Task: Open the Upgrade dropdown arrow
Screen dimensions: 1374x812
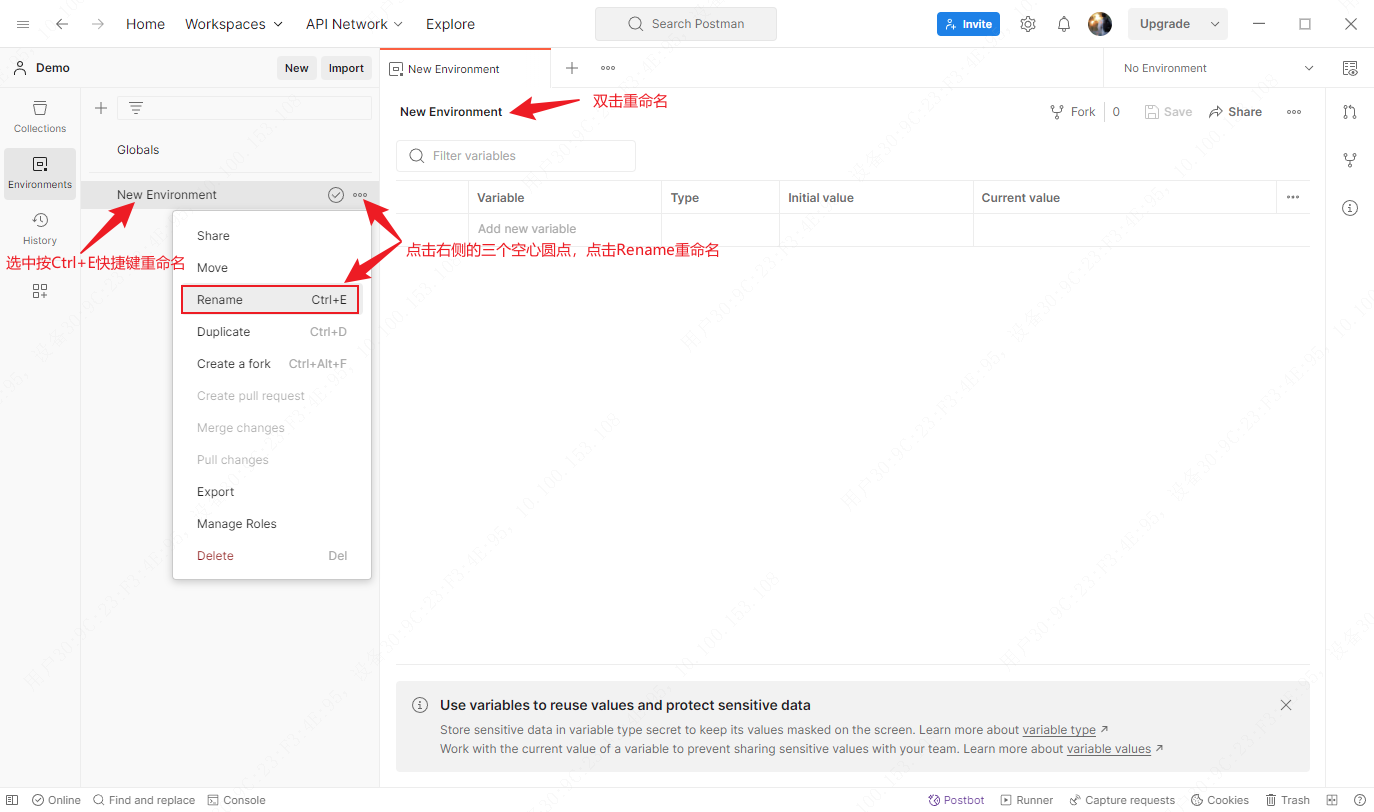Action: click(1215, 24)
